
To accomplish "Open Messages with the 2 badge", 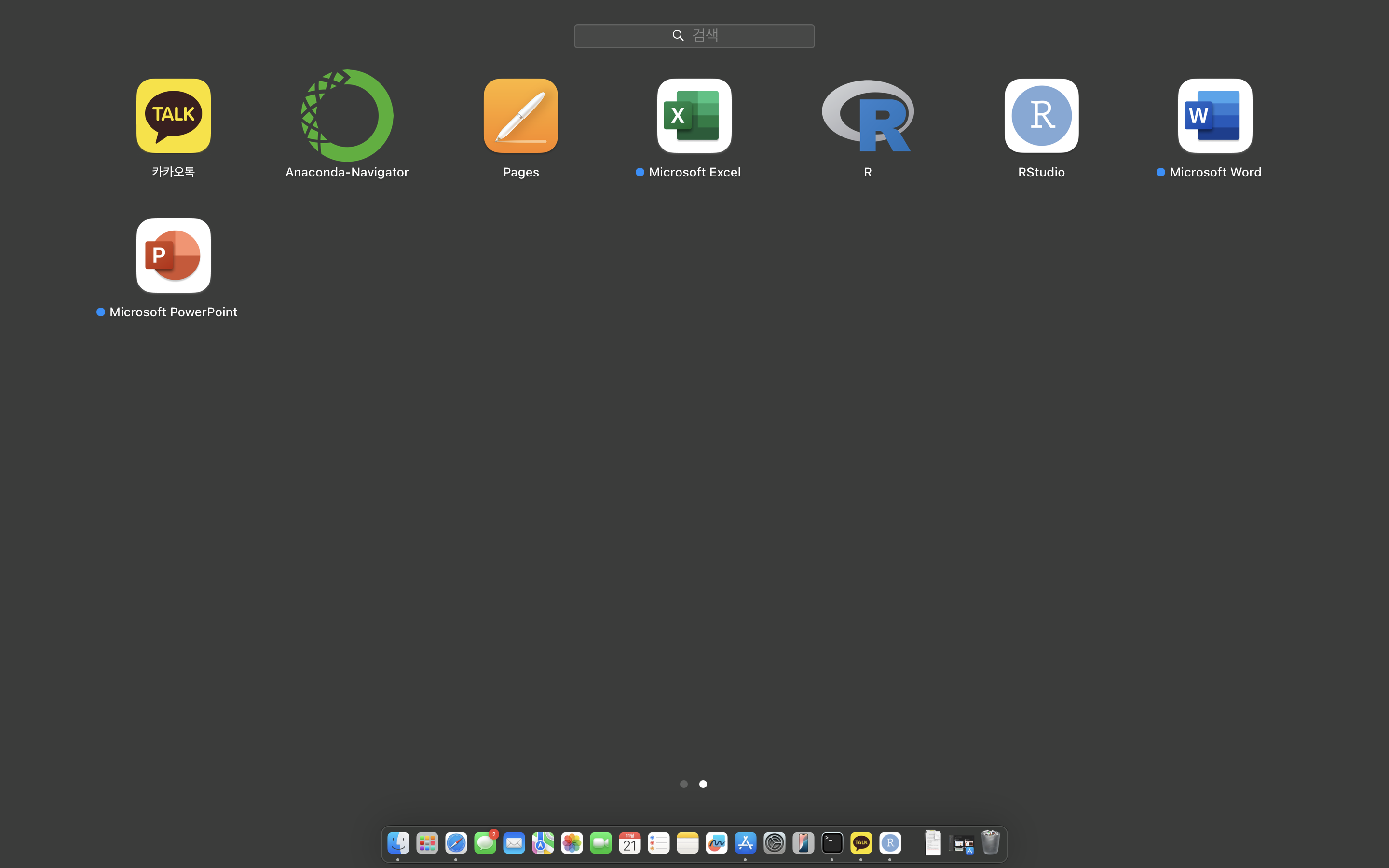I will coord(485,843).
